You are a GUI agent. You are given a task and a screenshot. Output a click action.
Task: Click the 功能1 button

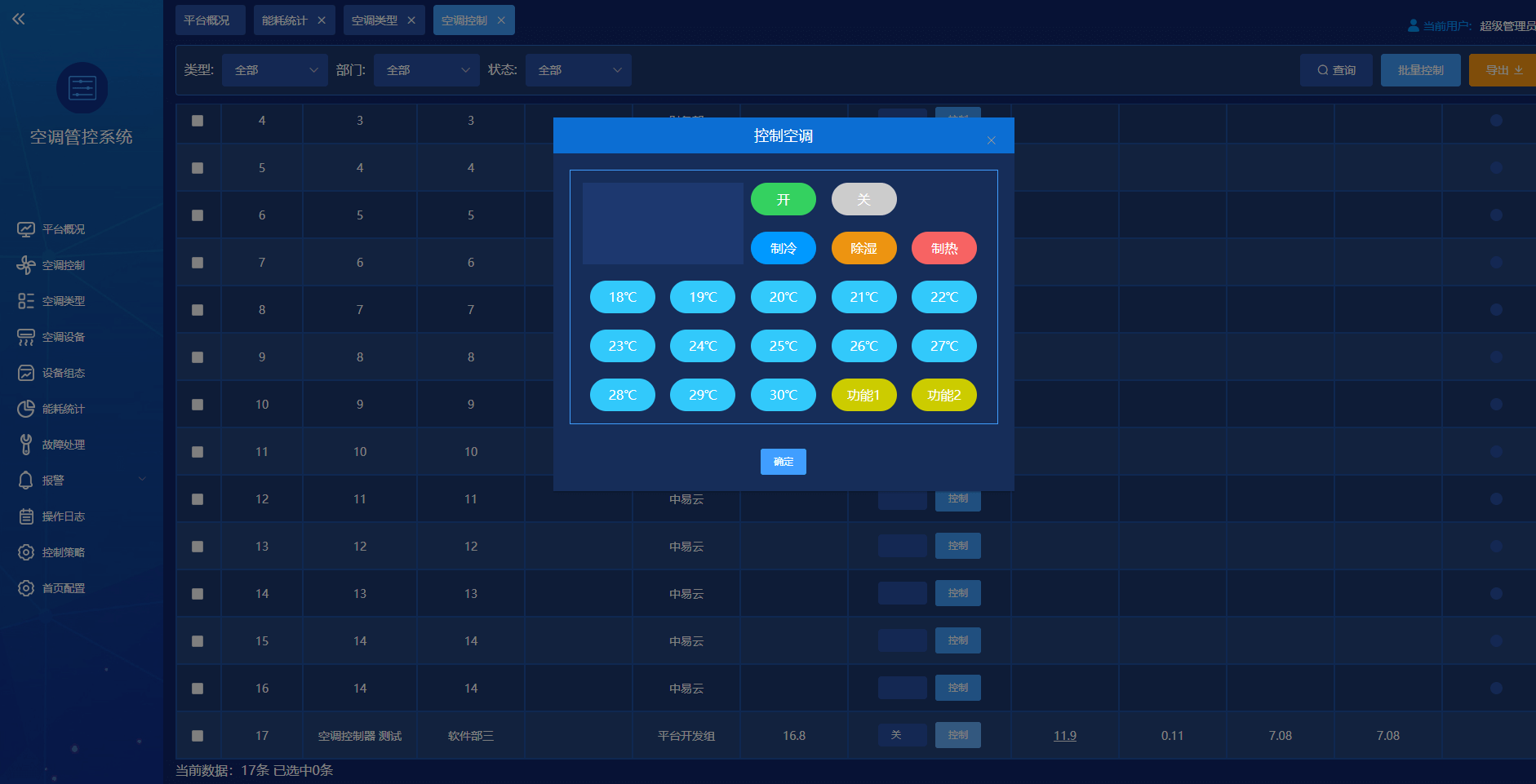pos(864,395)
